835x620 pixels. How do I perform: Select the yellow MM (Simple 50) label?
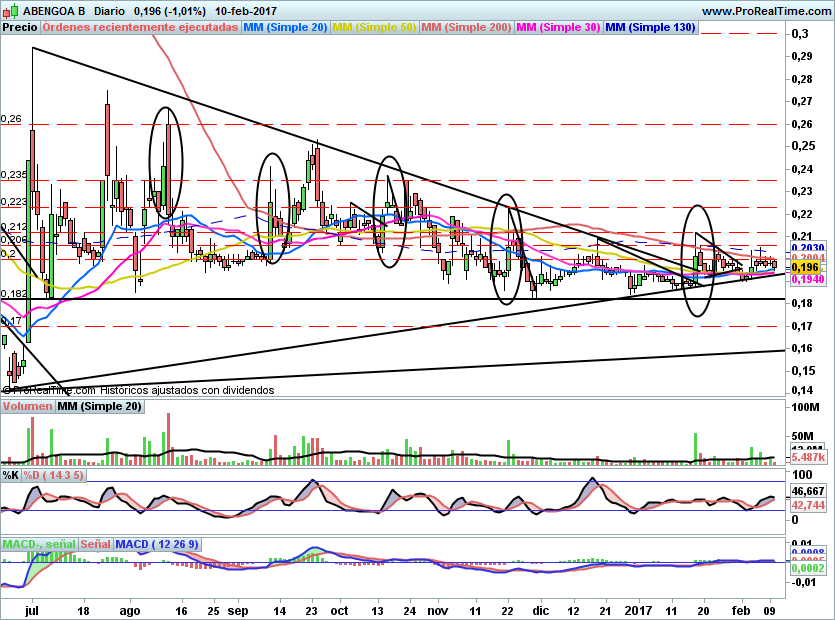pos(374,27)
